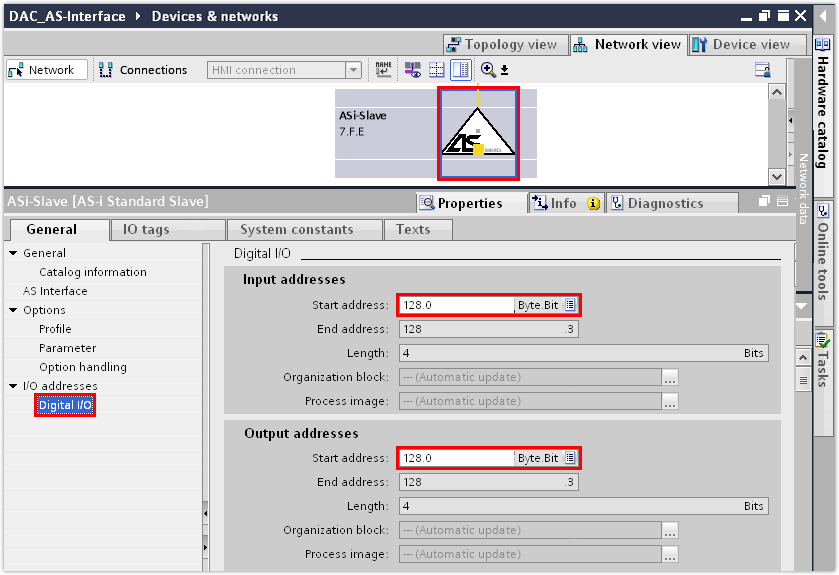Collapse the Options tree node
The height and width of the screenshot is (575, 839).
click(13, 310)
